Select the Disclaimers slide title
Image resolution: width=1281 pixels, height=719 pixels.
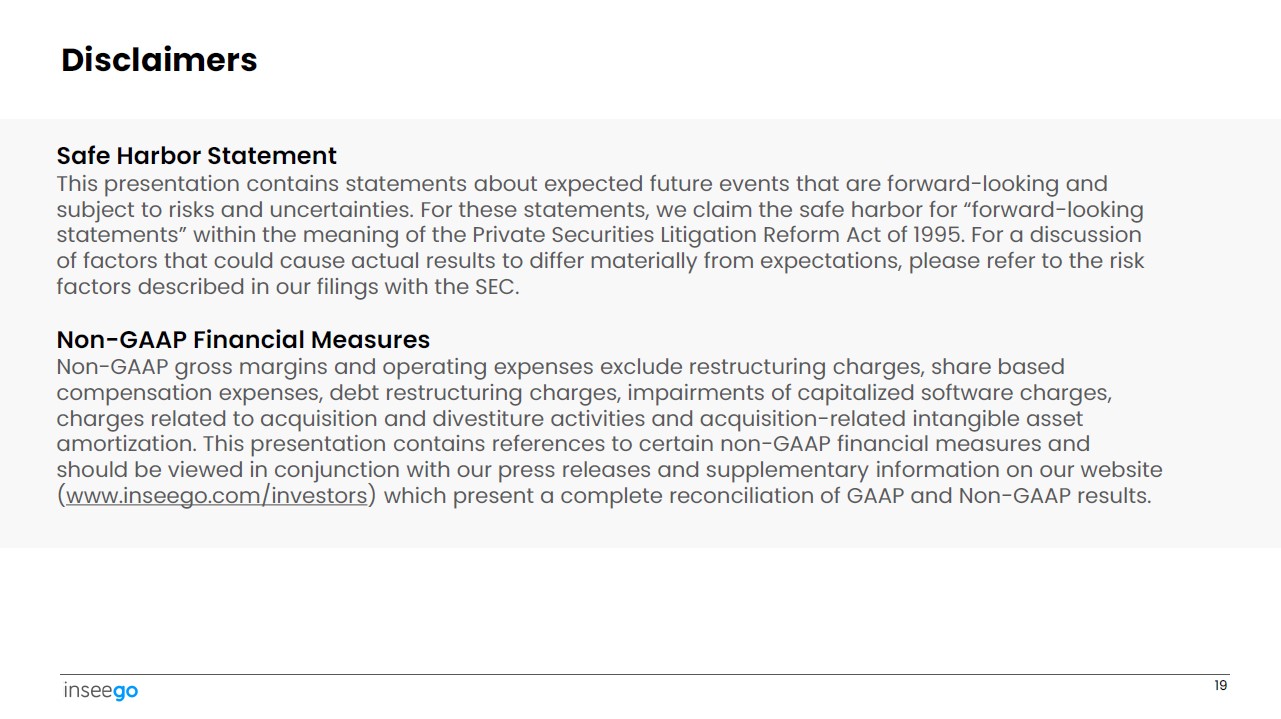(159, 60)
